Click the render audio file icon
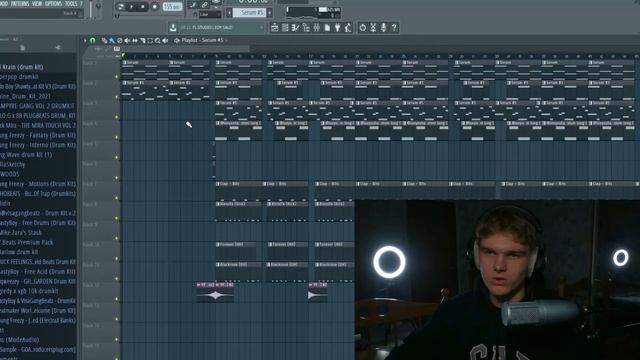Screen dimensions: 640x360 [373, 27]
